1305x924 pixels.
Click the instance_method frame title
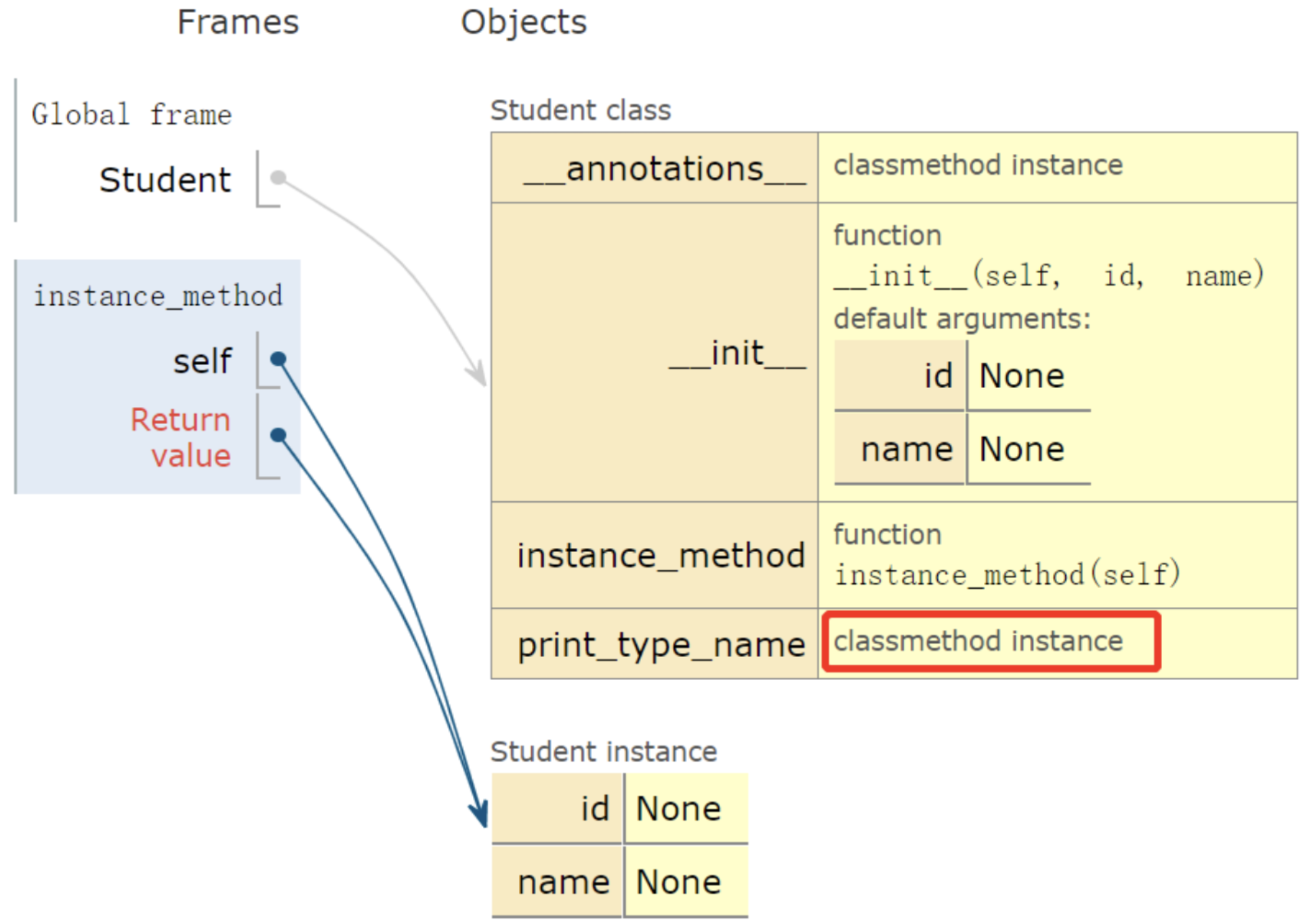[x=158, y=296]
